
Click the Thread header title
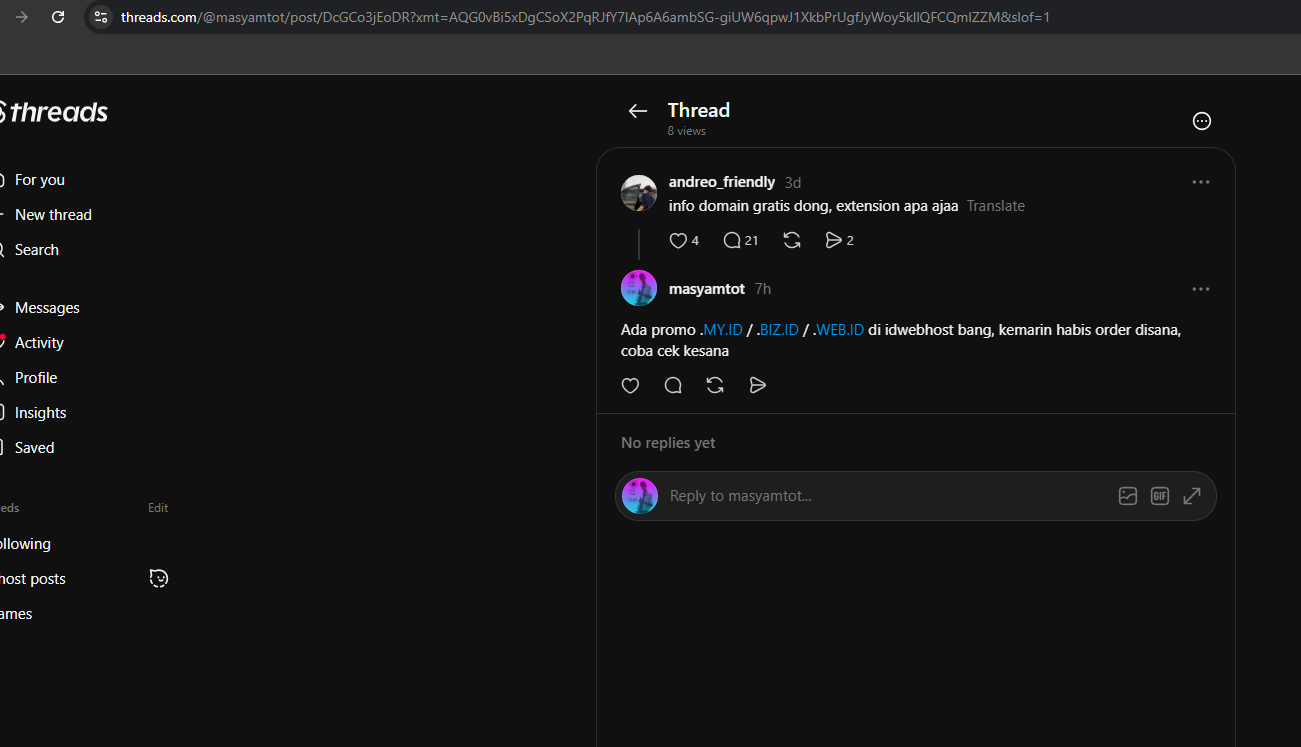coord(699,110)
